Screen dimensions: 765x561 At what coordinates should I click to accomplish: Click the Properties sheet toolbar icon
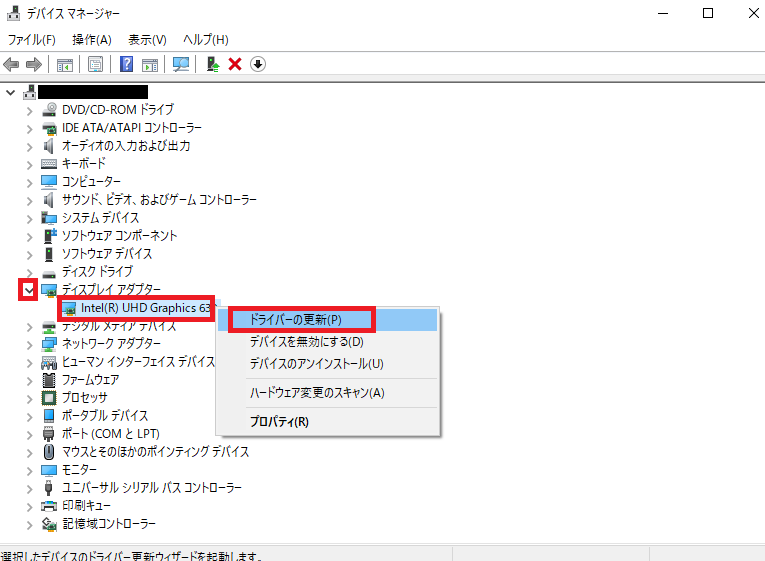95,64
